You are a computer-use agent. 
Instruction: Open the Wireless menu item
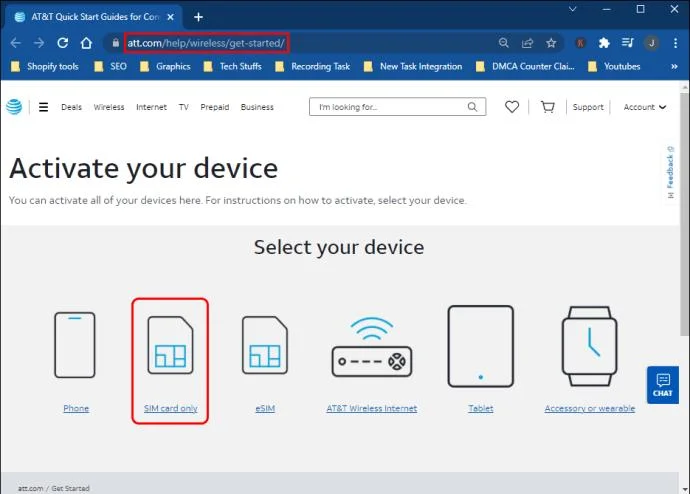point(109,107)
